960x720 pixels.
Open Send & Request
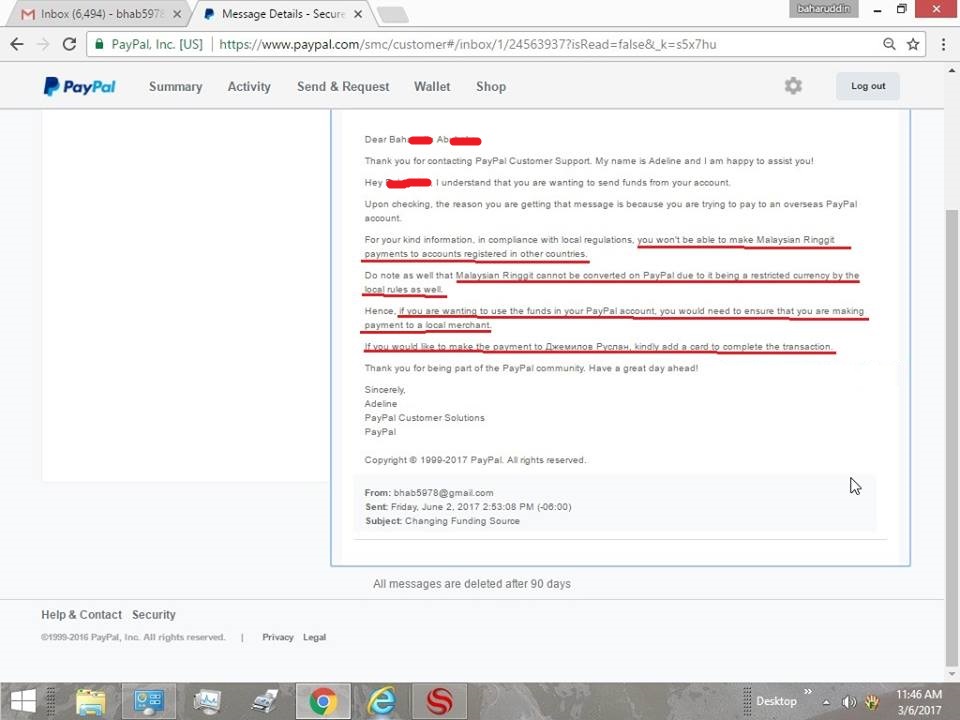[343, 86]
